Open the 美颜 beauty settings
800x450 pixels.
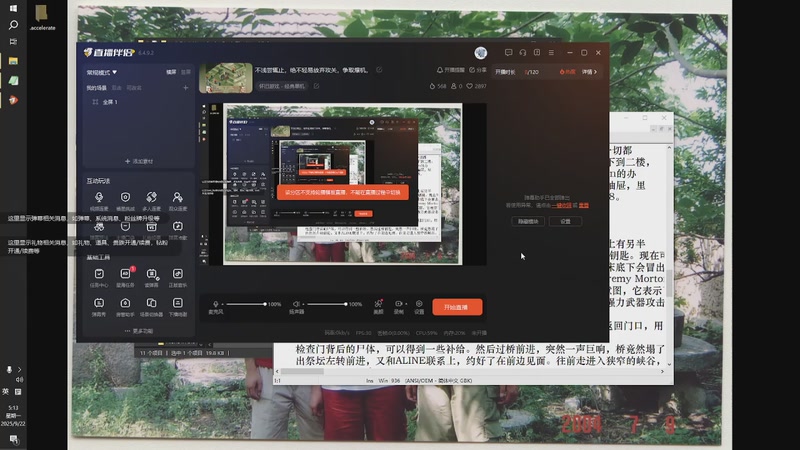[x=378, y=307]
